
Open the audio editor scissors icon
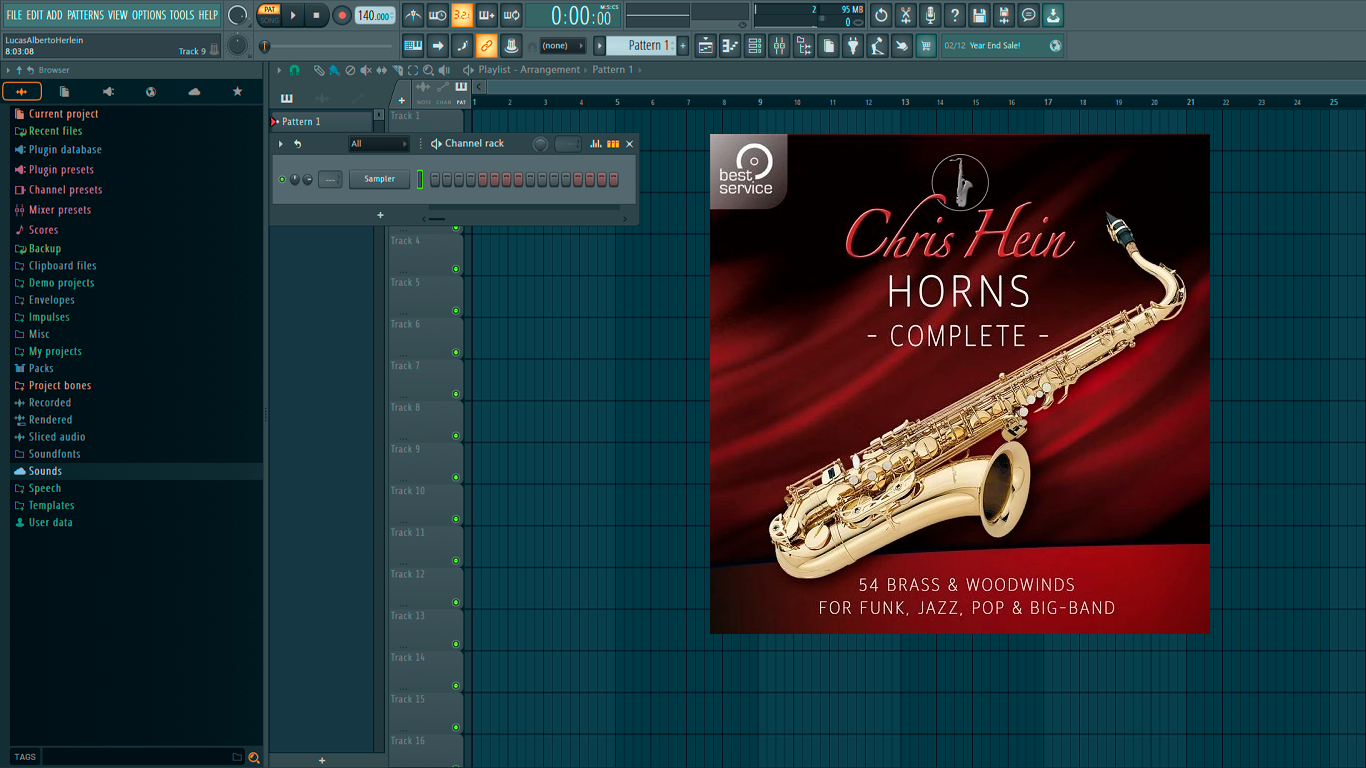coord(906,15)
